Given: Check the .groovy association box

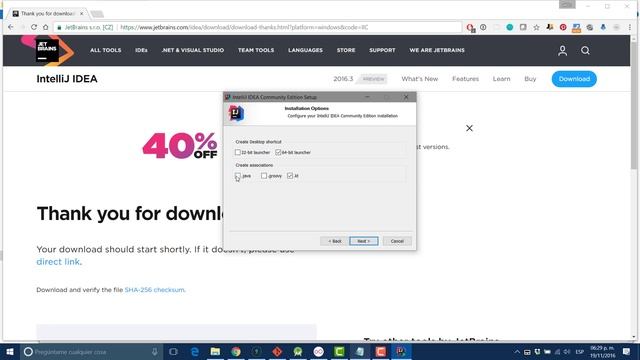Looking at the screenshot, I should click(264, 176).
